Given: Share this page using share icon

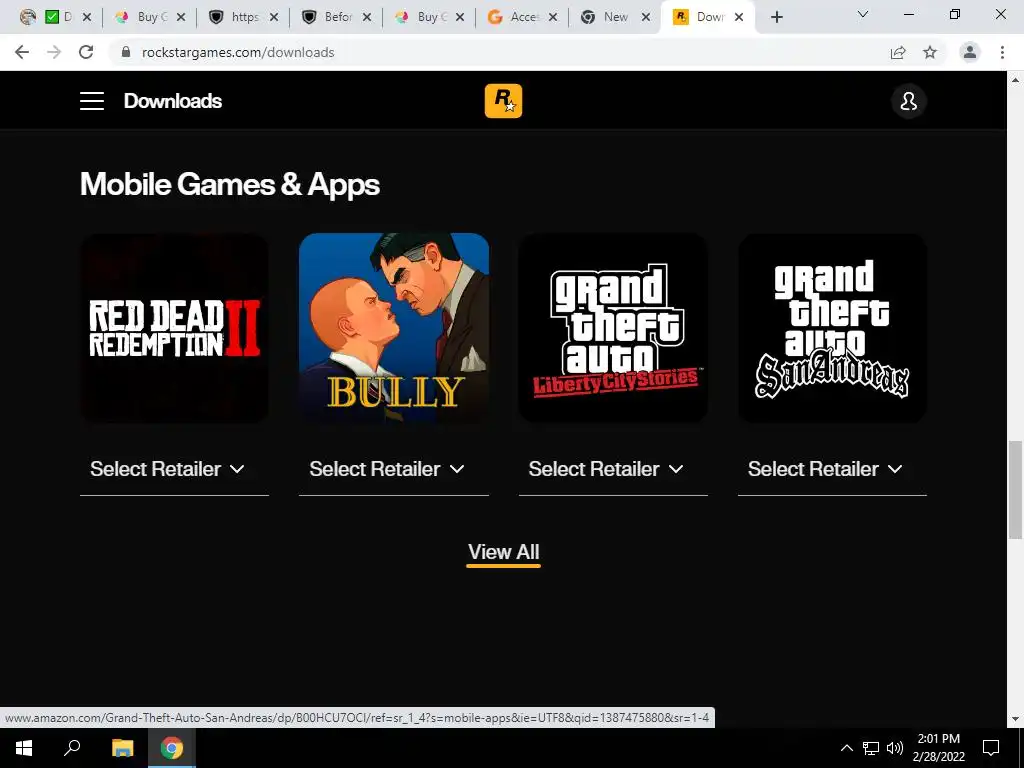Looking at the screenshot, I should click(x=898, y=52).
